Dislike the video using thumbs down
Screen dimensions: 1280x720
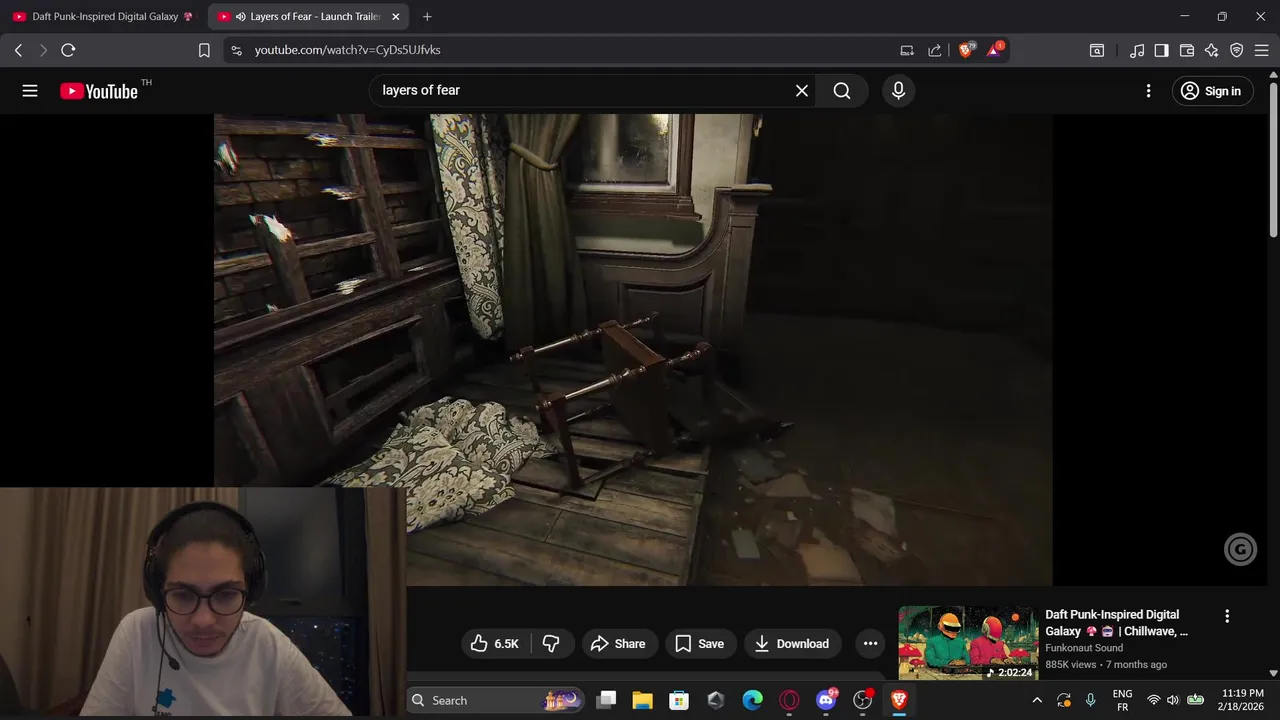[551, 644]
